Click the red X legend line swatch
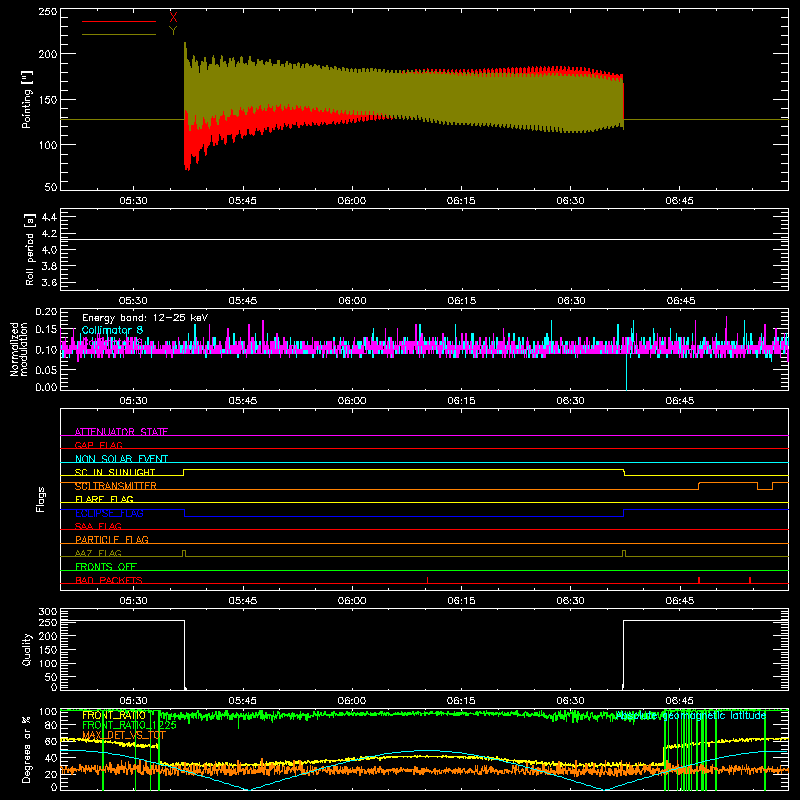The height and width of the screenshot is (800, 800). pos(119,21)
